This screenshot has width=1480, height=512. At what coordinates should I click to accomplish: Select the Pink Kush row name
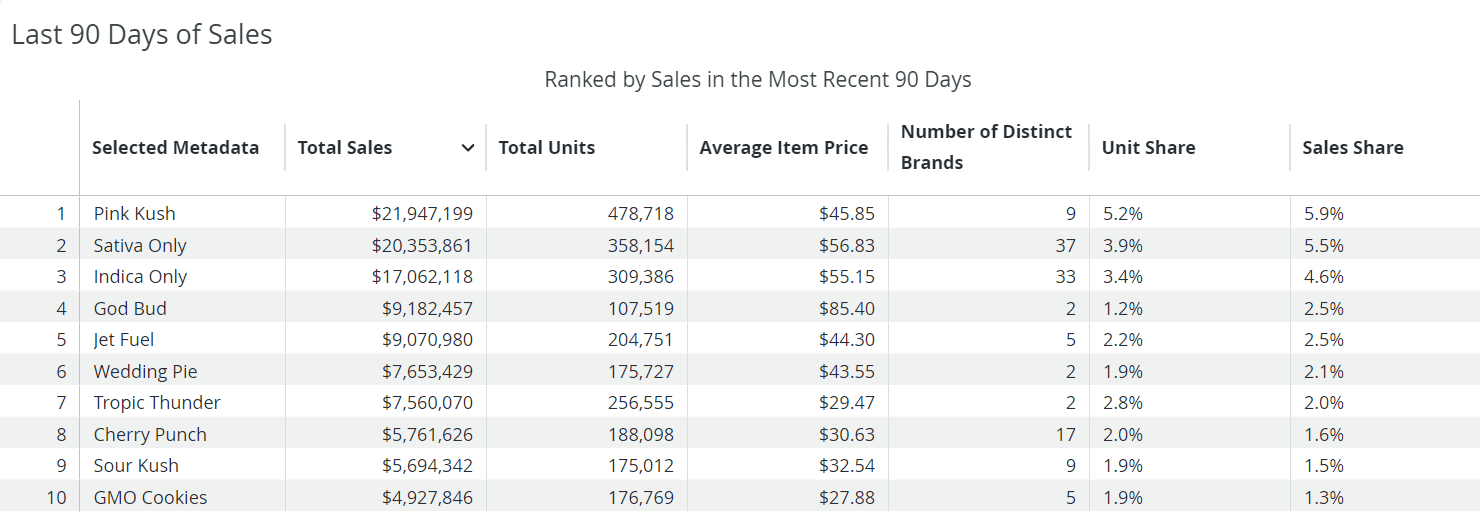134,213
